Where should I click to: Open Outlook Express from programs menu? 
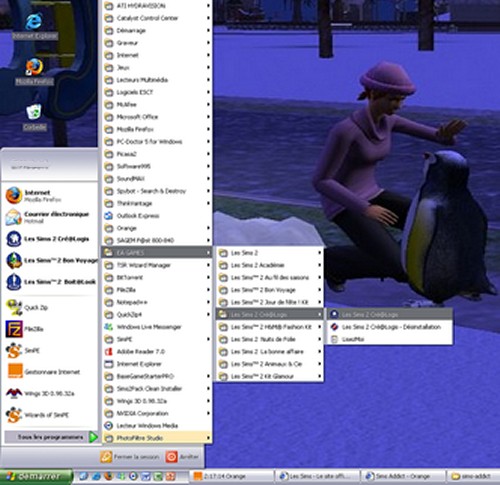tap(157, 216)
